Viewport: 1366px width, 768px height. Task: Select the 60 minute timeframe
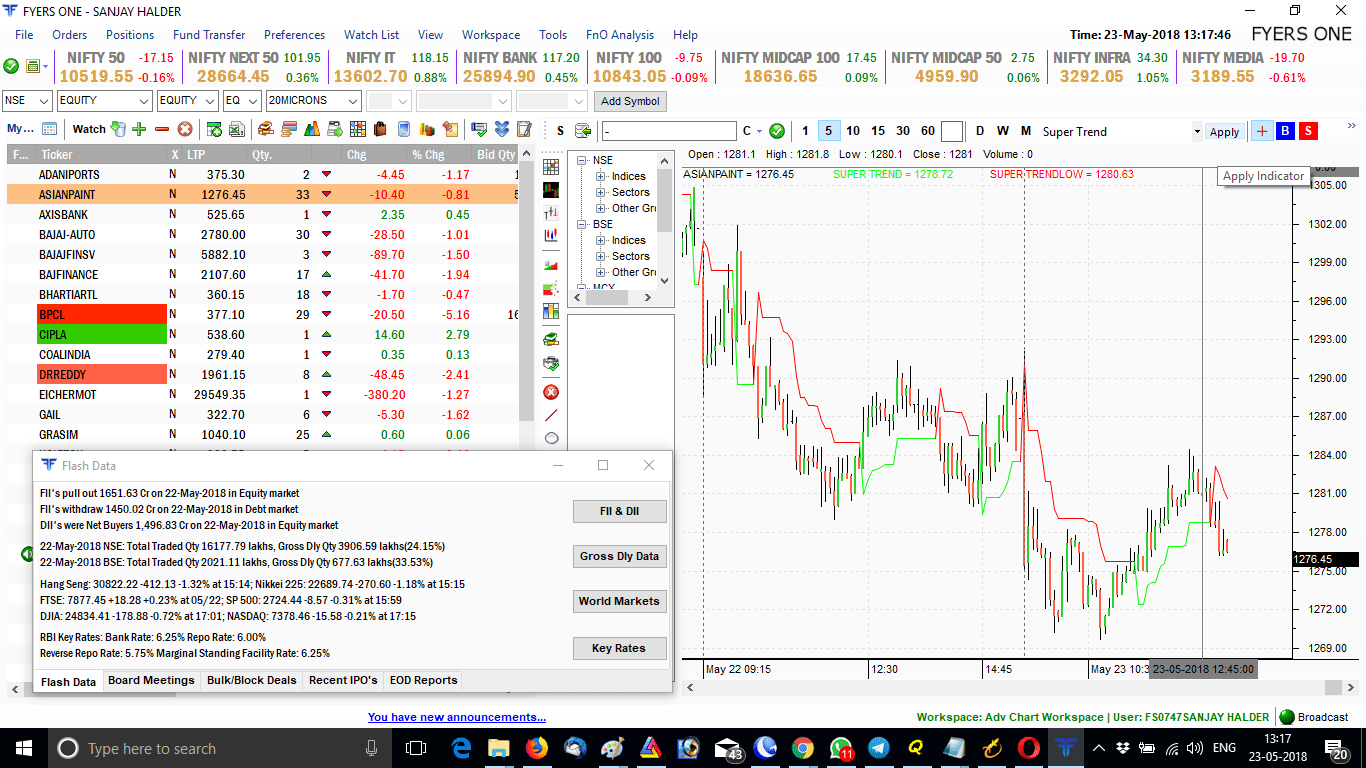[x=928, y=131]
